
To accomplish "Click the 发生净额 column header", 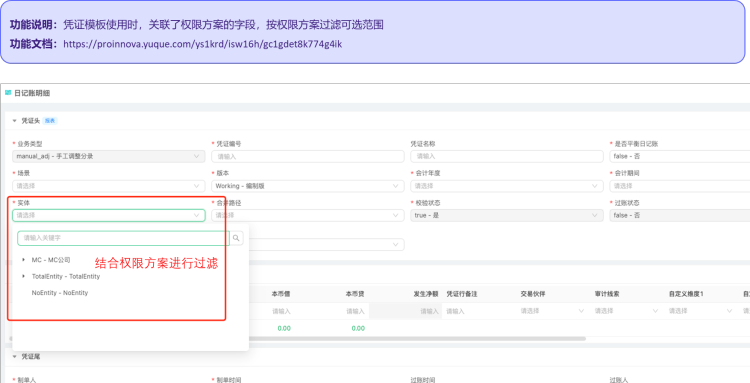I will (x=426, y=294).
